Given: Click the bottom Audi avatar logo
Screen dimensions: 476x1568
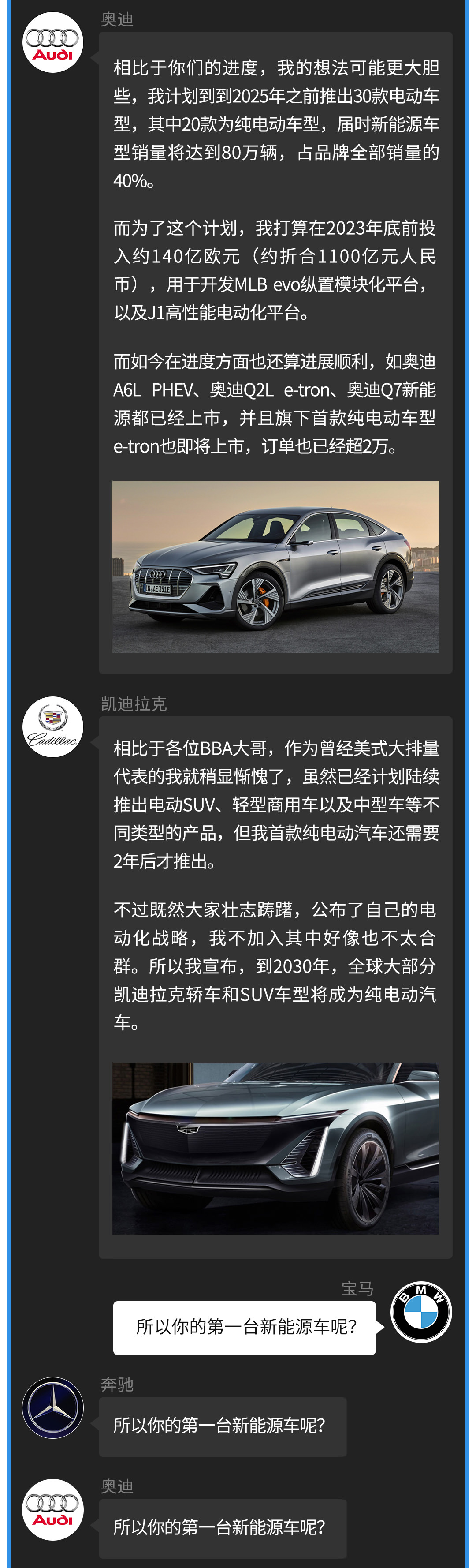Looking at the screenshot, I should tap(53, 1510).
